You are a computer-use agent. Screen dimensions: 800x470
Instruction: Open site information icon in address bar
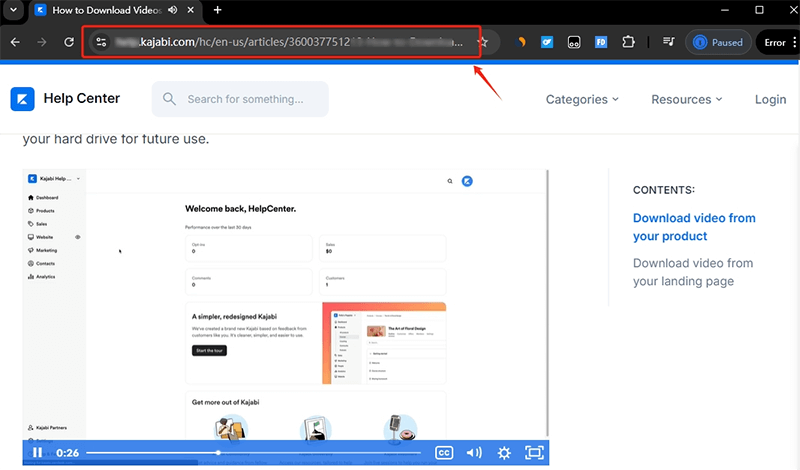point(101,42)
